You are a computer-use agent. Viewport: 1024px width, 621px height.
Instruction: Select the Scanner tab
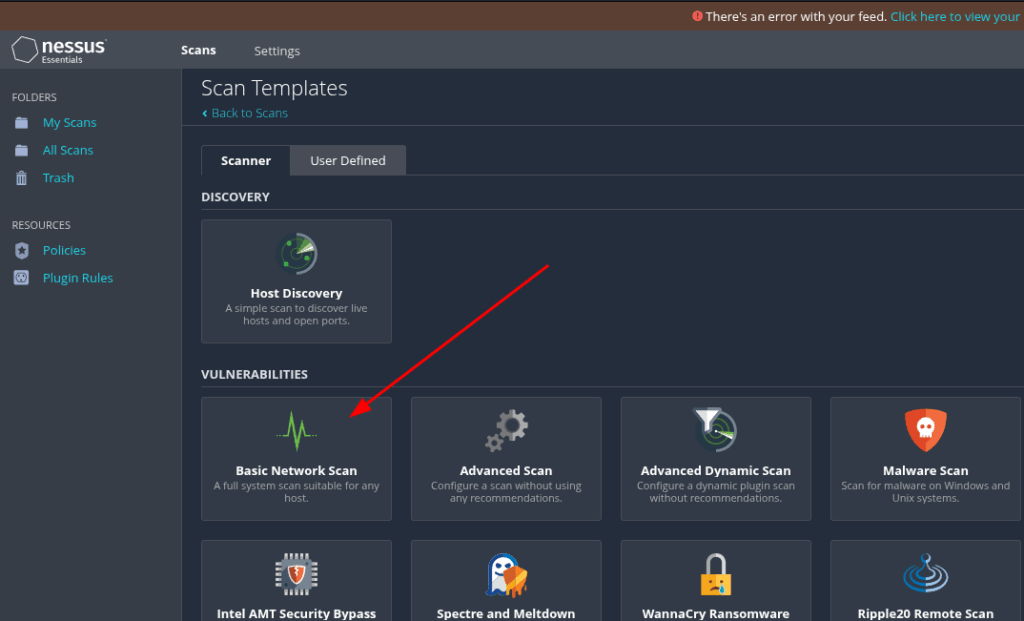246,161
